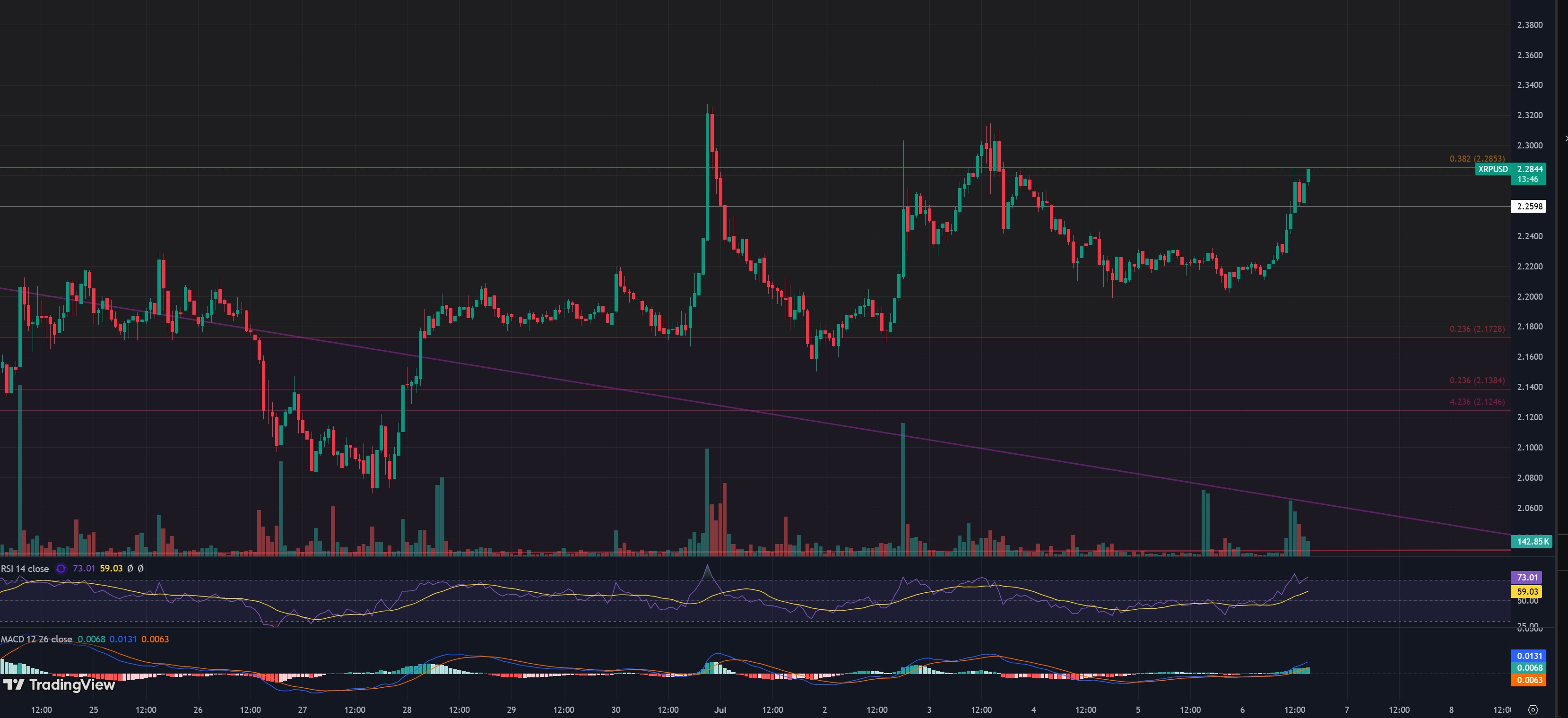Select Fib level label 0.236 (2.1728)
Viewport: 1568px width, 718px height.
[x=1477, y=329]
